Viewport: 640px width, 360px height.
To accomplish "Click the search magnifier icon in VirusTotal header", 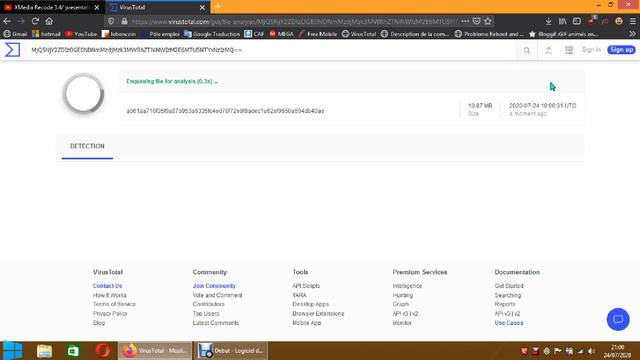I will click(527, 50).
